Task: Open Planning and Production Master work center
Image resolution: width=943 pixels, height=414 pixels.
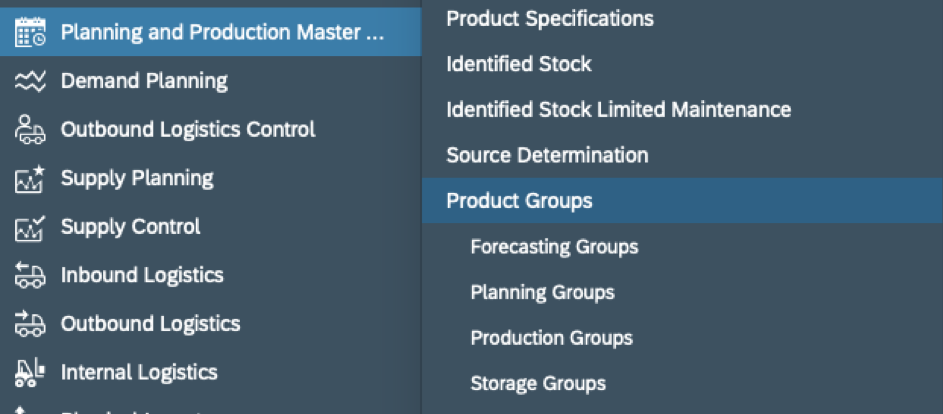Action: pos(210,32)
